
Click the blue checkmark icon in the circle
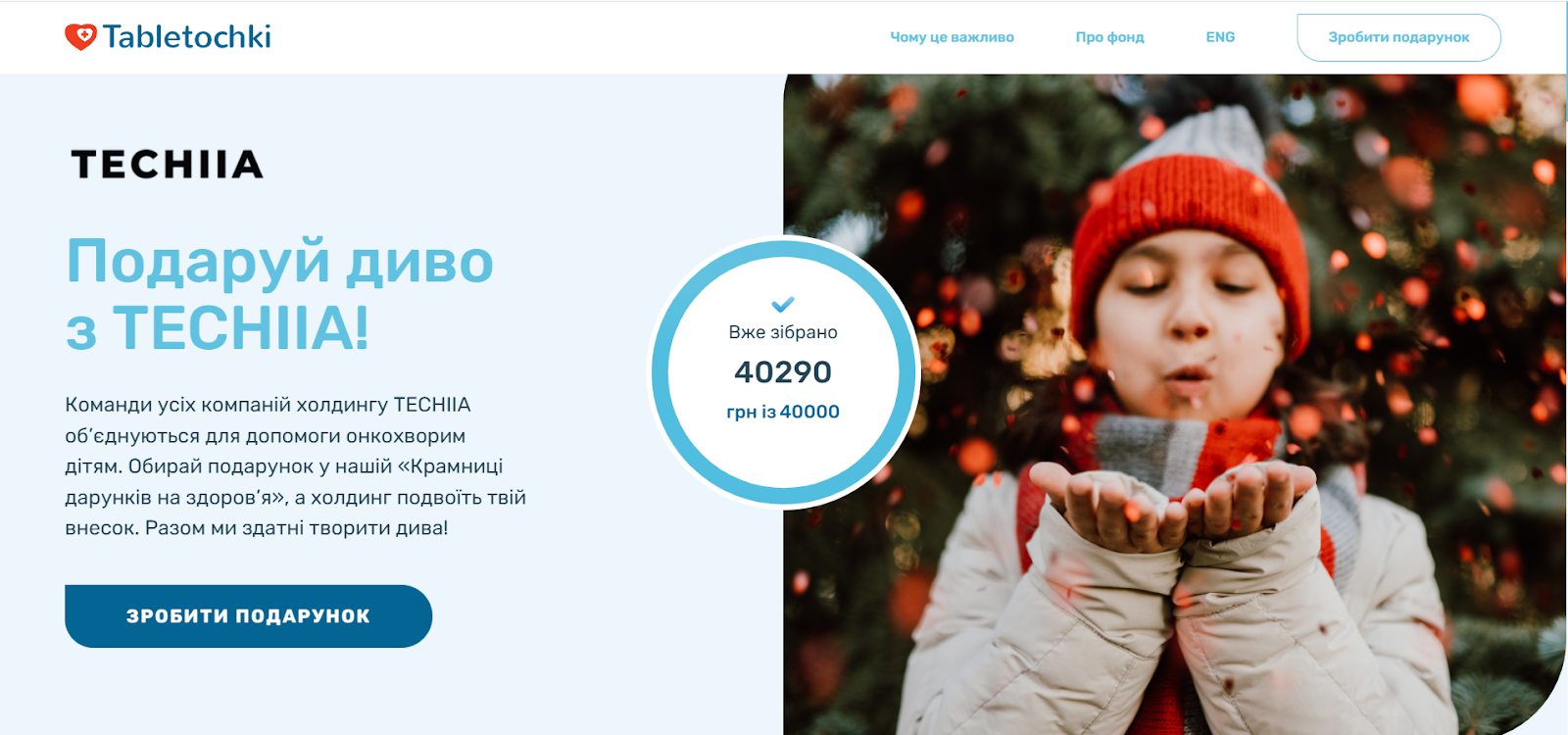(782, 304)
